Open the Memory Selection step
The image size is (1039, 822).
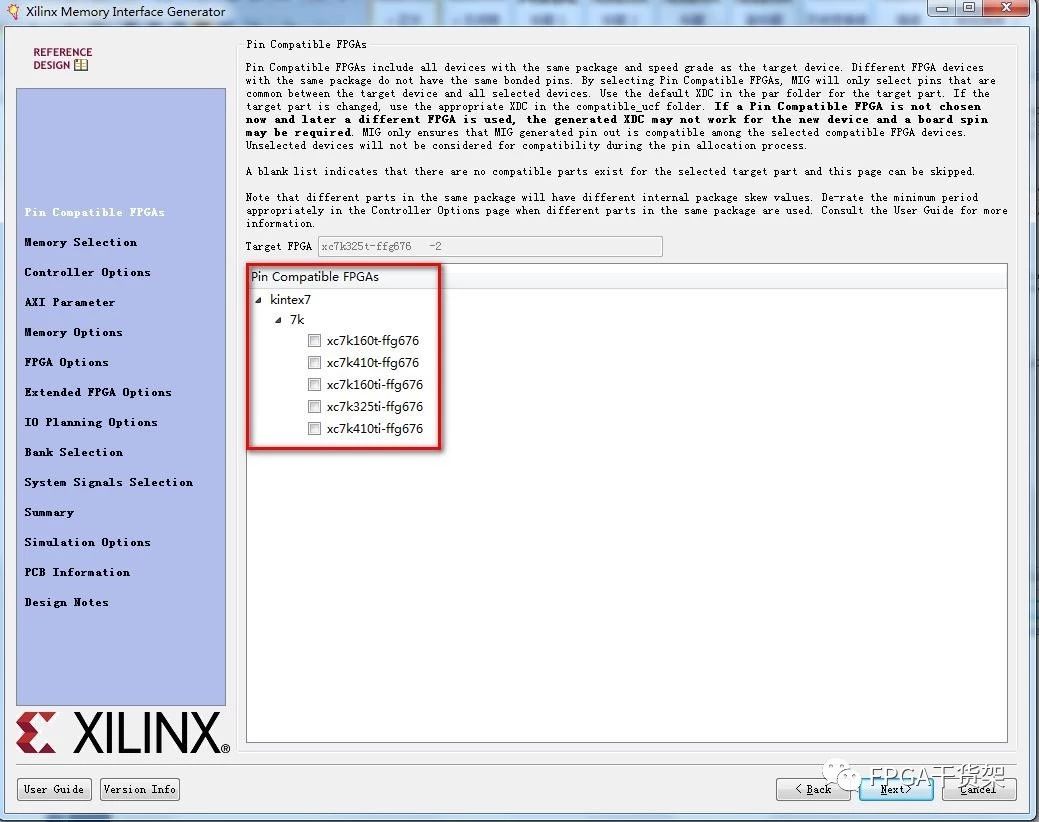81,242
